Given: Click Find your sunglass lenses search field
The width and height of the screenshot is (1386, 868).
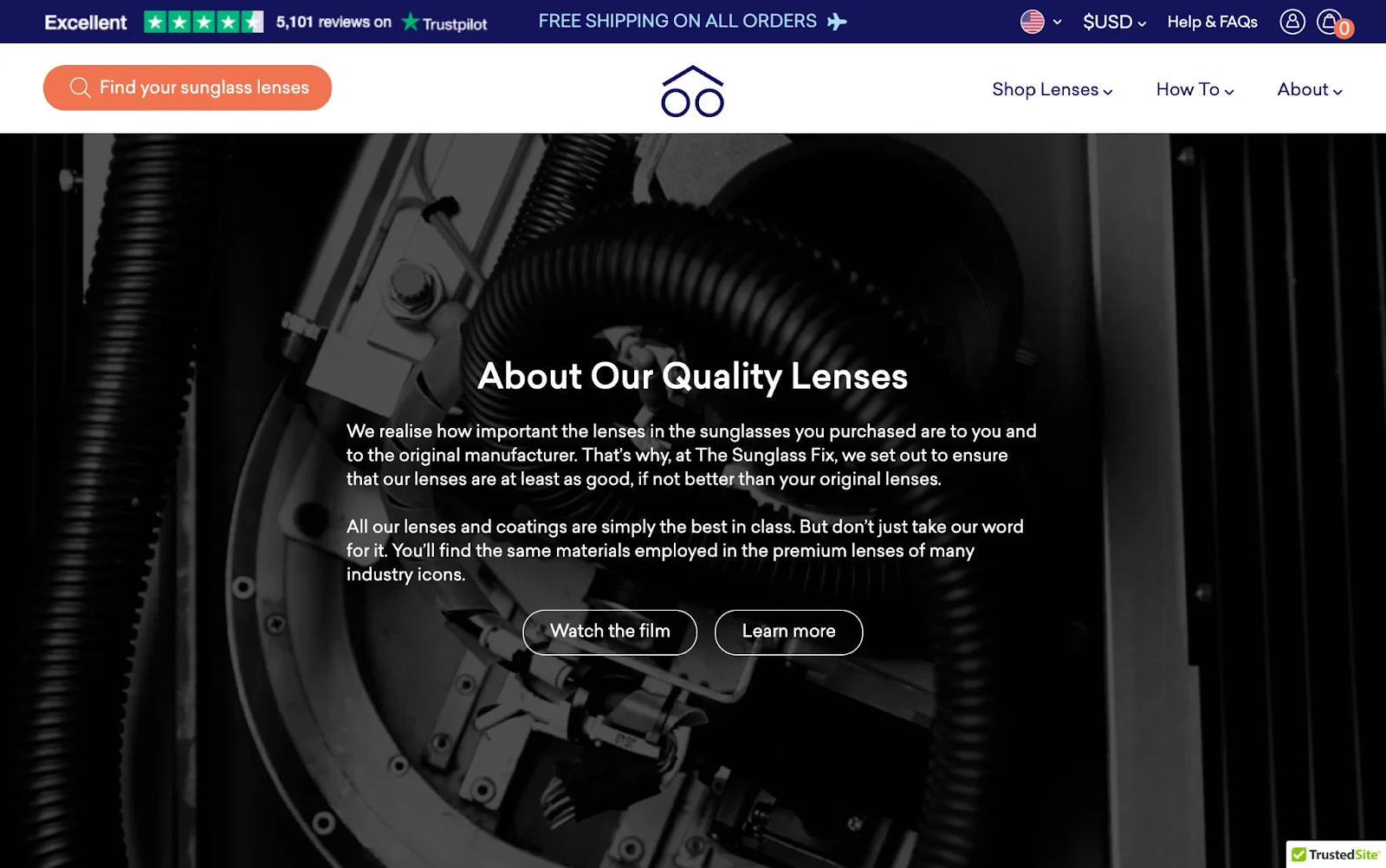Looking at the screenshot, I should coord(187,87).
